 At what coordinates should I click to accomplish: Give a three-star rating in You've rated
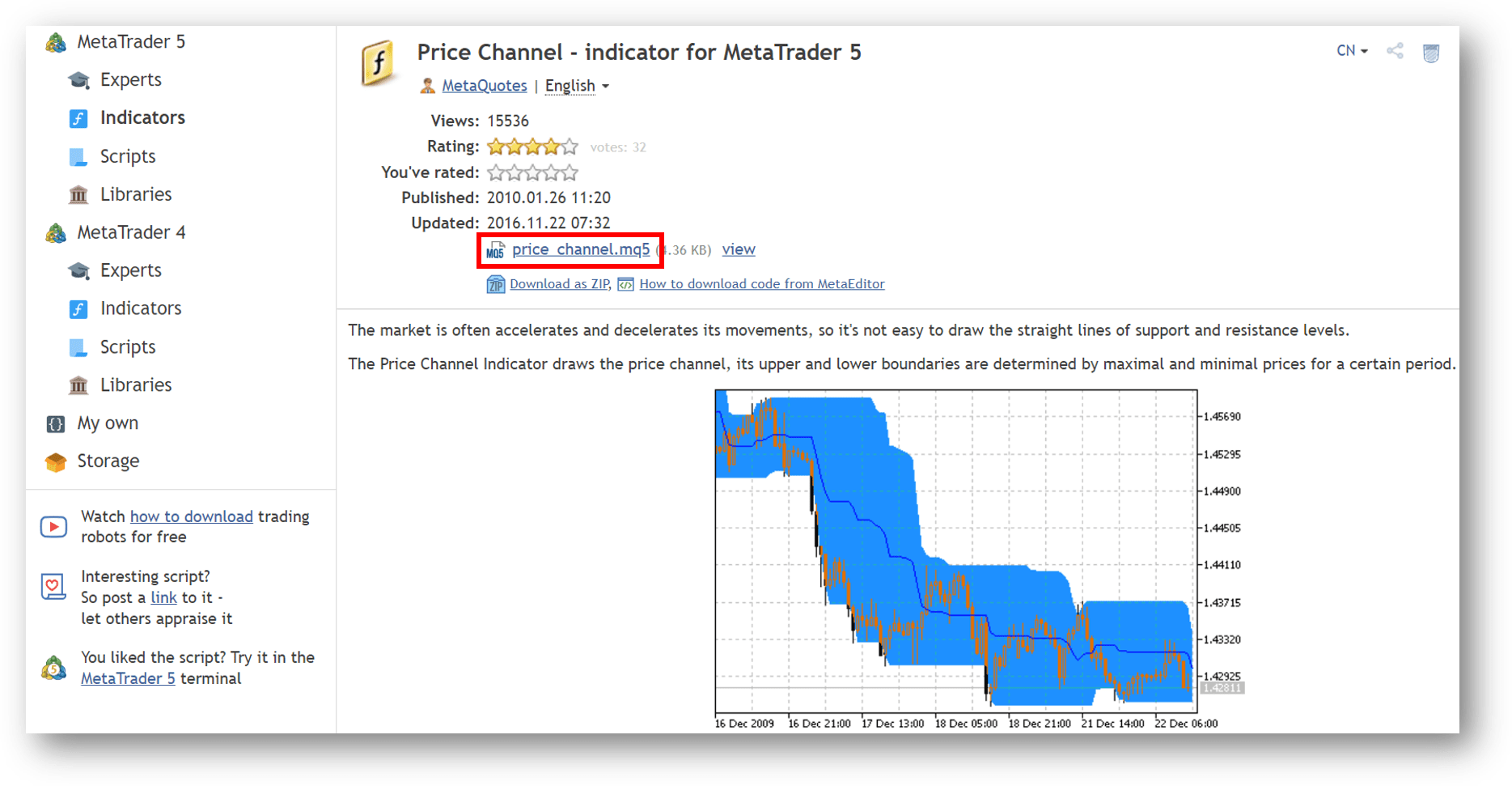(x=533, y=172)
